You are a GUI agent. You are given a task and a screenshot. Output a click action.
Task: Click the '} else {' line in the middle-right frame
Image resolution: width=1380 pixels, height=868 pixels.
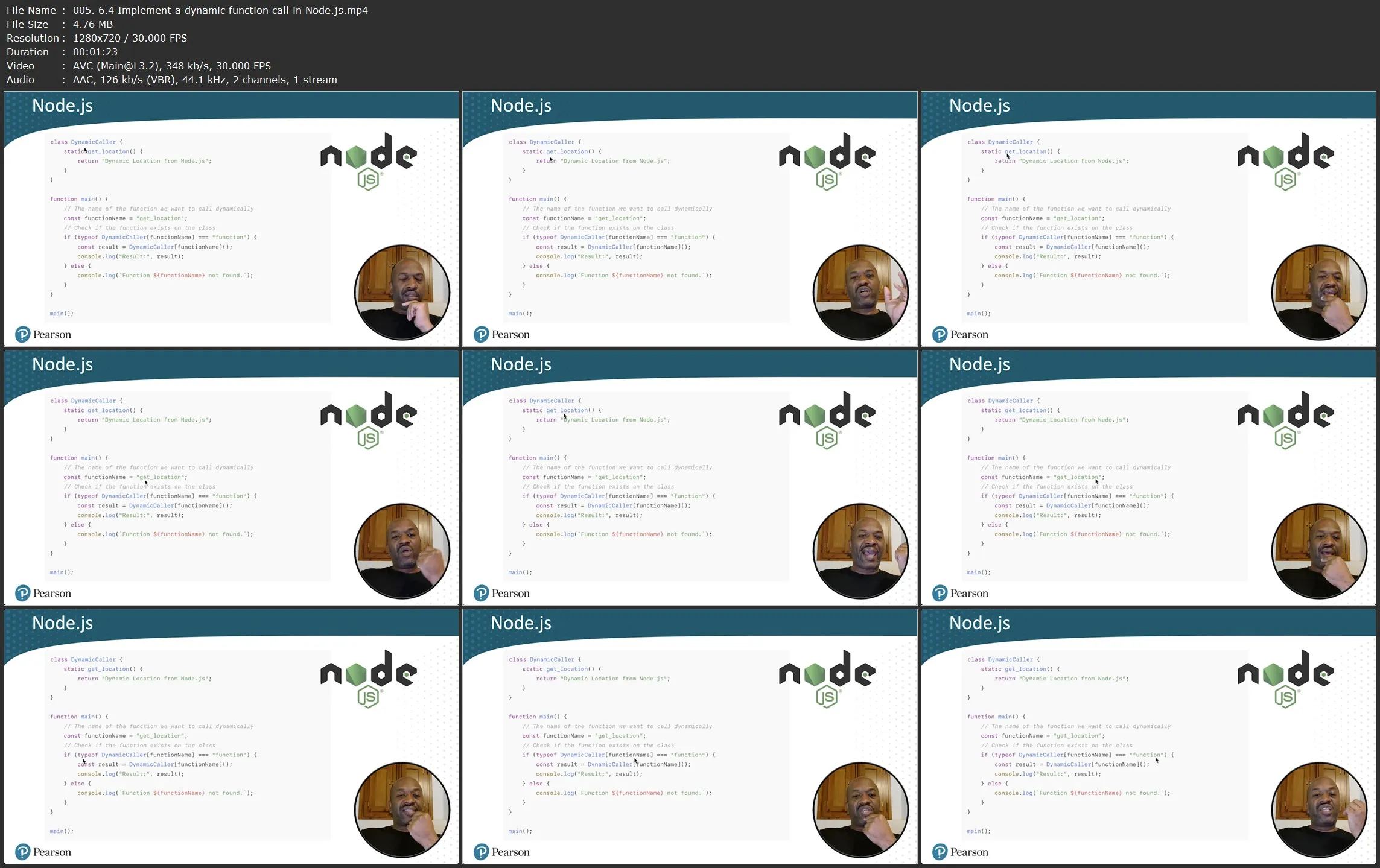[x=994, y=525]
